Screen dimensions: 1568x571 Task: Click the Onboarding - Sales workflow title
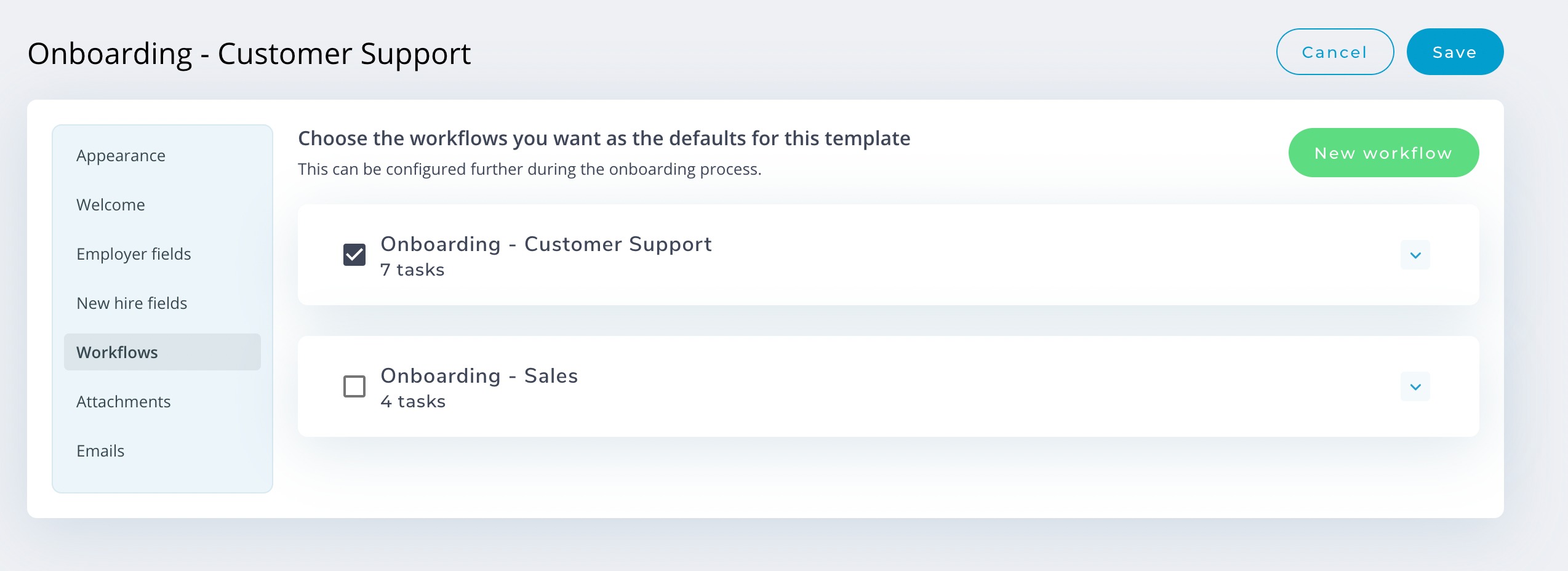pyautogui.click(x=479, y=376)
